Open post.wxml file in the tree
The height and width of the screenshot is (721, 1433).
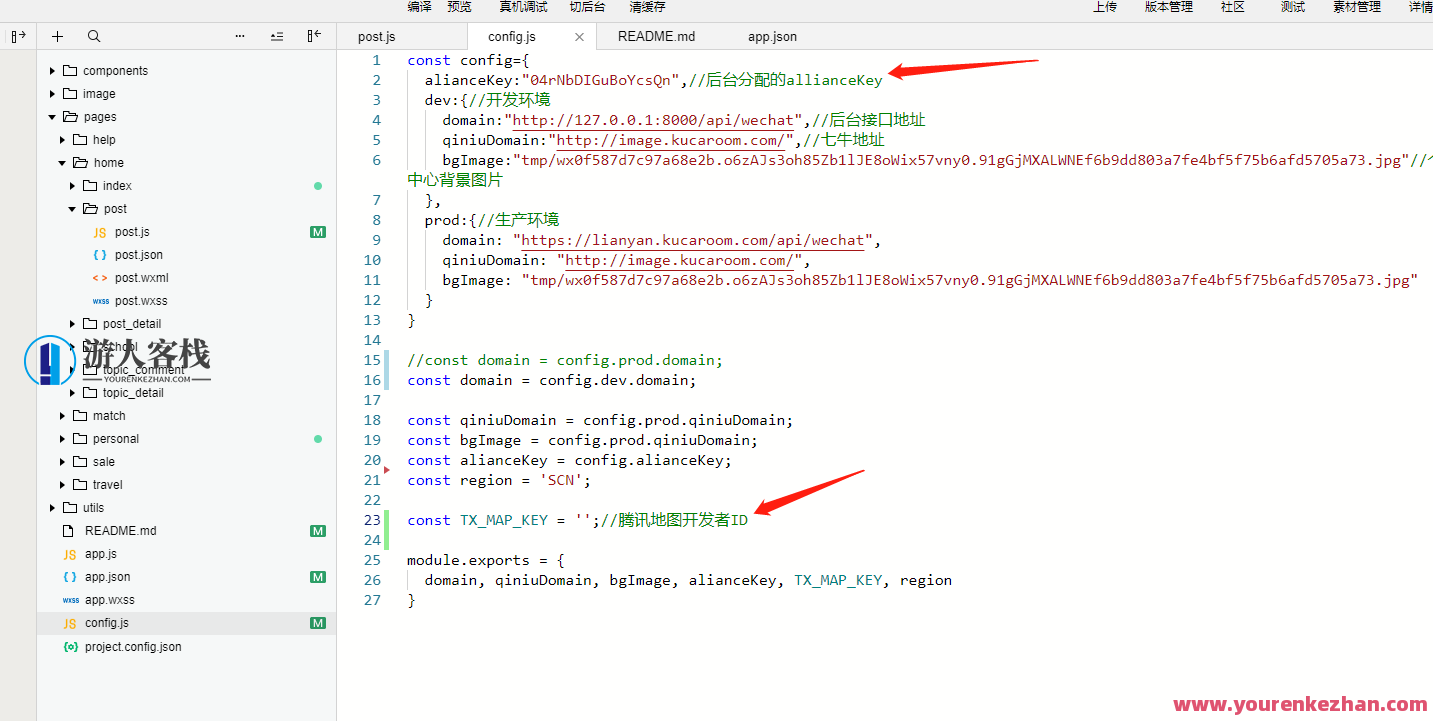[x=141, y=278]
